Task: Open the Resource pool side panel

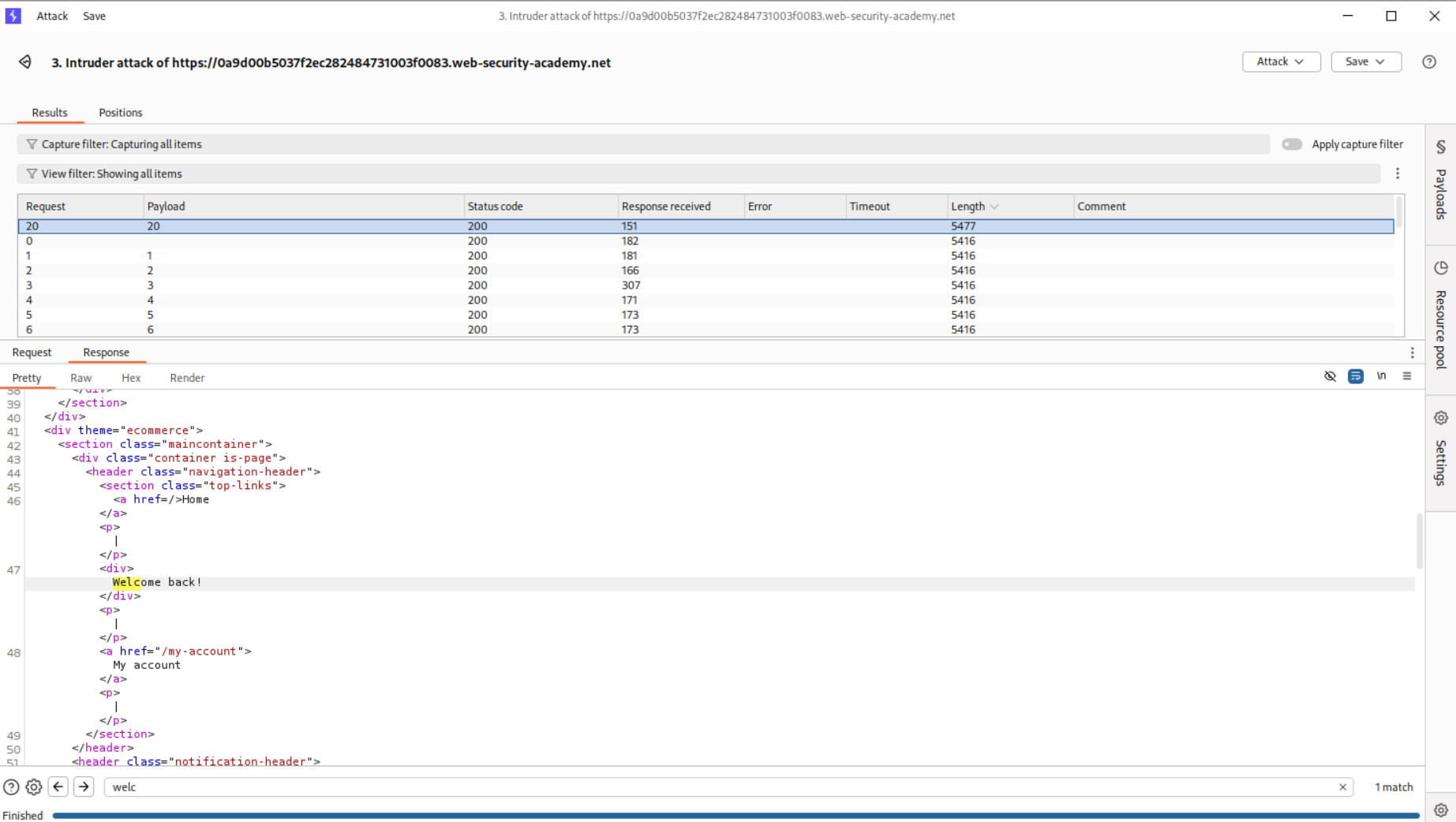Action: tap(1440, 316)
